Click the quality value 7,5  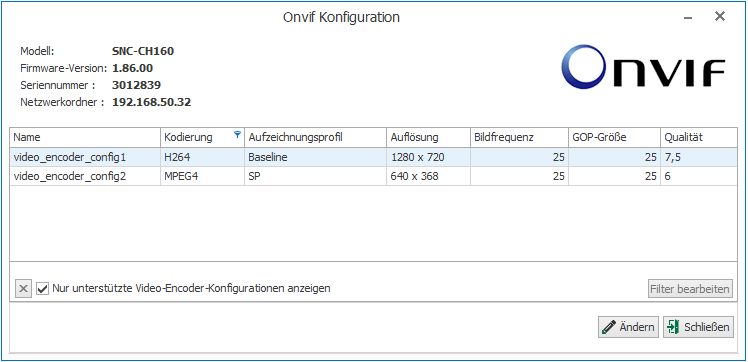coord(699,157)
